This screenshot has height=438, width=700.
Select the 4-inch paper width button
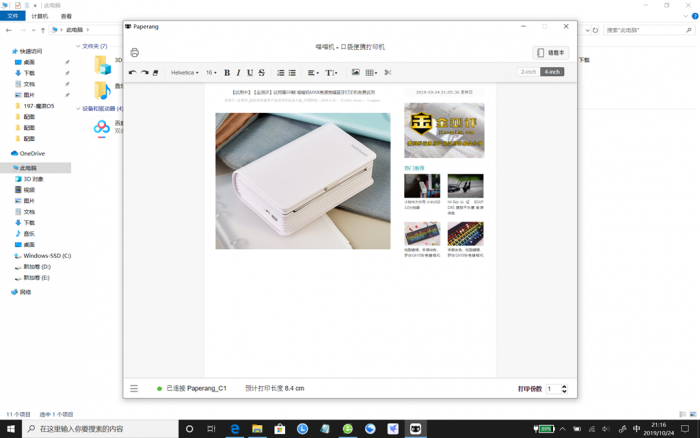coord(552,72)
